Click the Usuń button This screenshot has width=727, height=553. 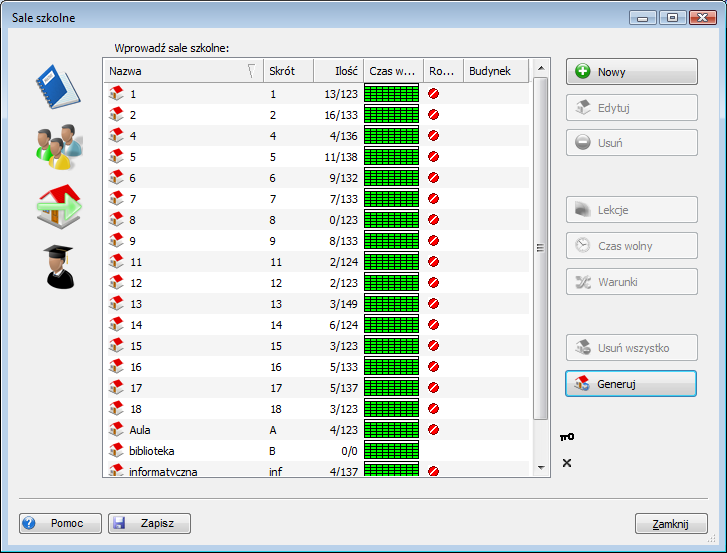pos(631,142)
